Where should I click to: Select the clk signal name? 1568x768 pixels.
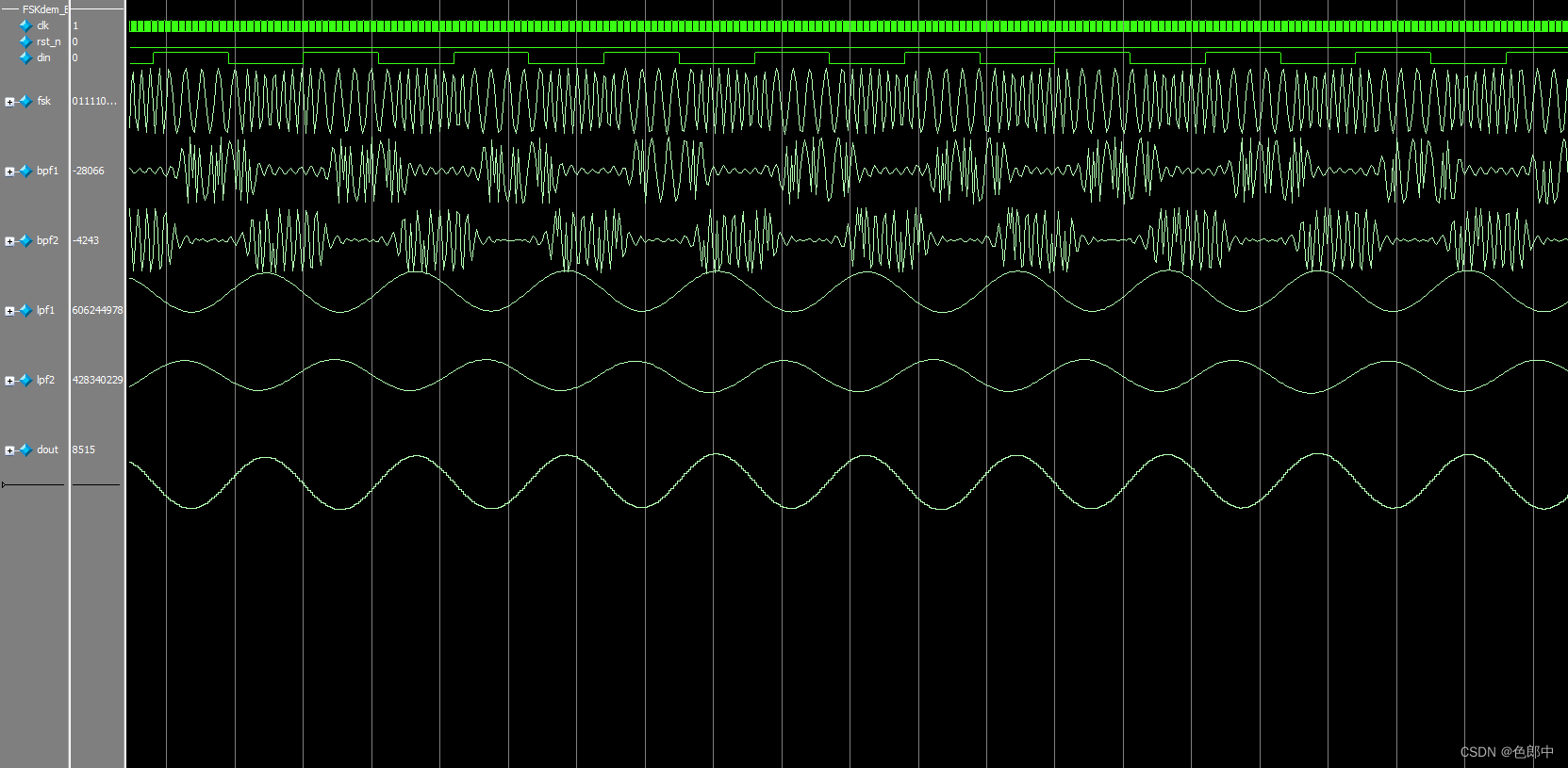click(42, 25)
